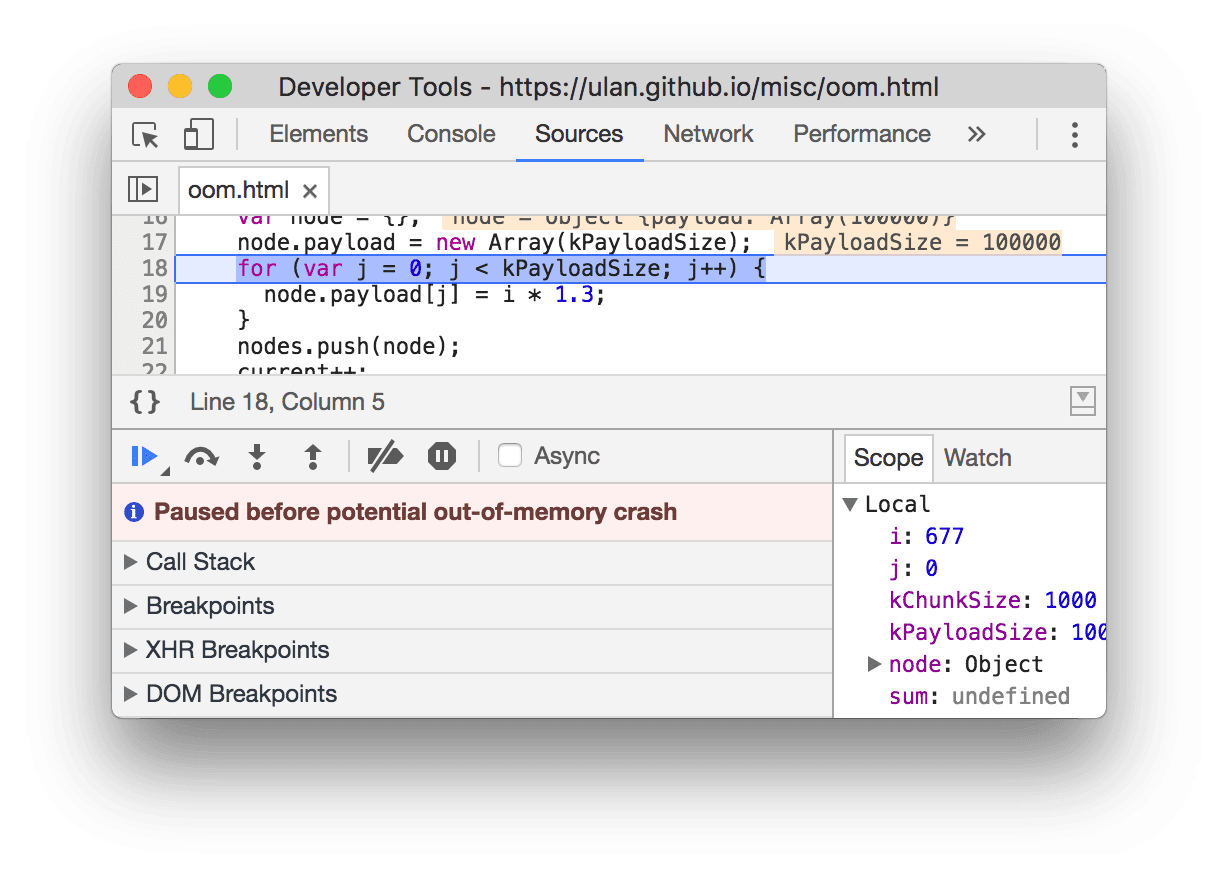Viewport: 1218px width, 878px height.
Task: Switch to the Console panel
Action: click(450, 134)
